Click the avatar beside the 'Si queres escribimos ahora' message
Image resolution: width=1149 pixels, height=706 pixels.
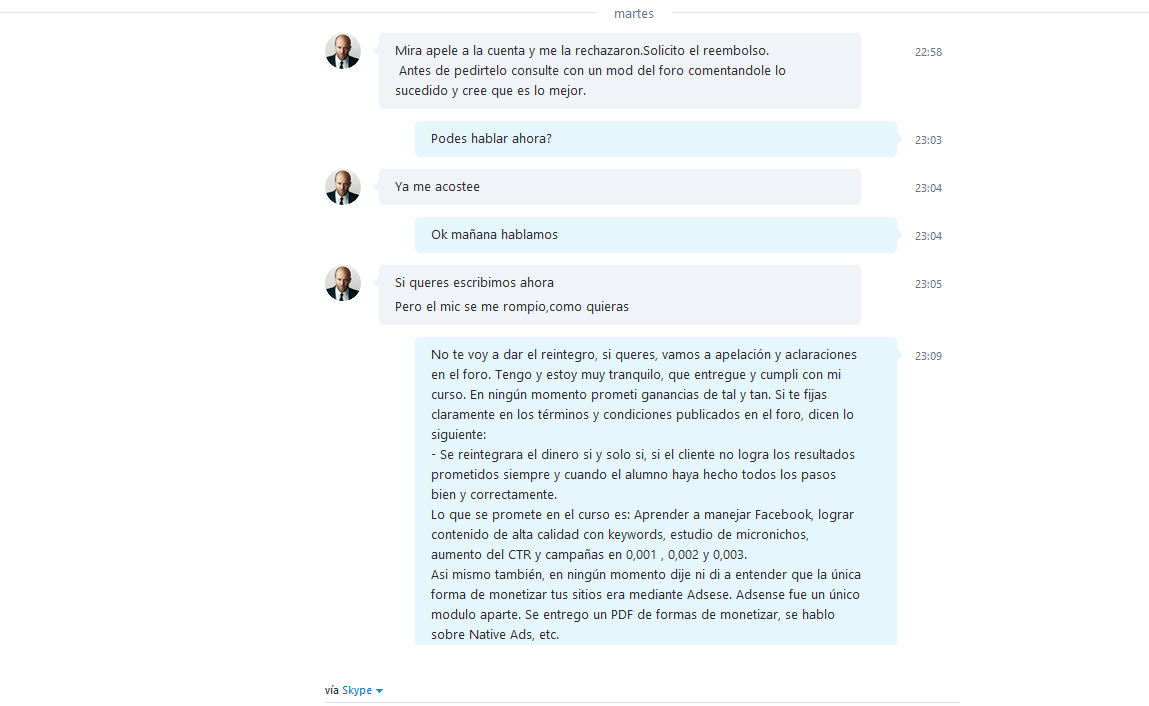tap(343, 283)
